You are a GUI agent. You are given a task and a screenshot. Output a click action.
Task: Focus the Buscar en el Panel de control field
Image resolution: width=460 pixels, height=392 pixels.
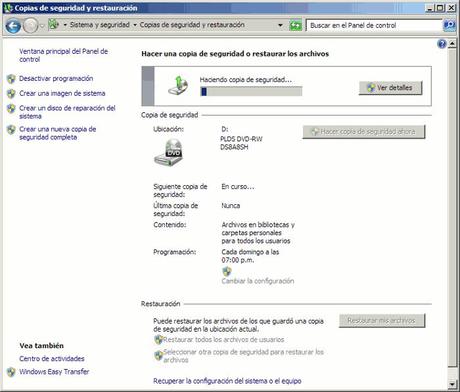pos(374,25)
